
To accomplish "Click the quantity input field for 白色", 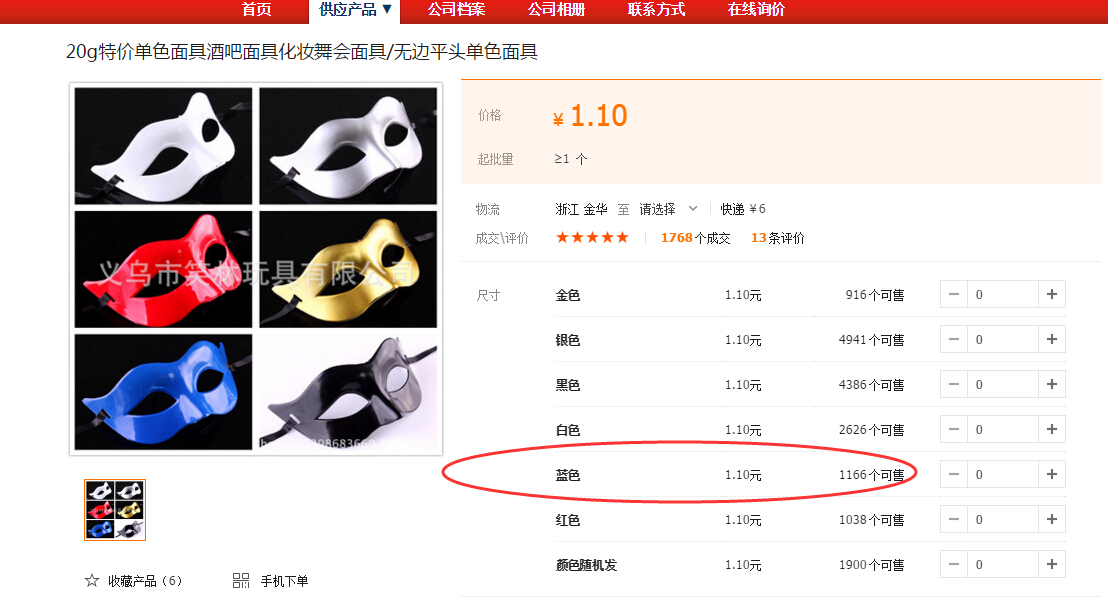I will pos(1002,429).
